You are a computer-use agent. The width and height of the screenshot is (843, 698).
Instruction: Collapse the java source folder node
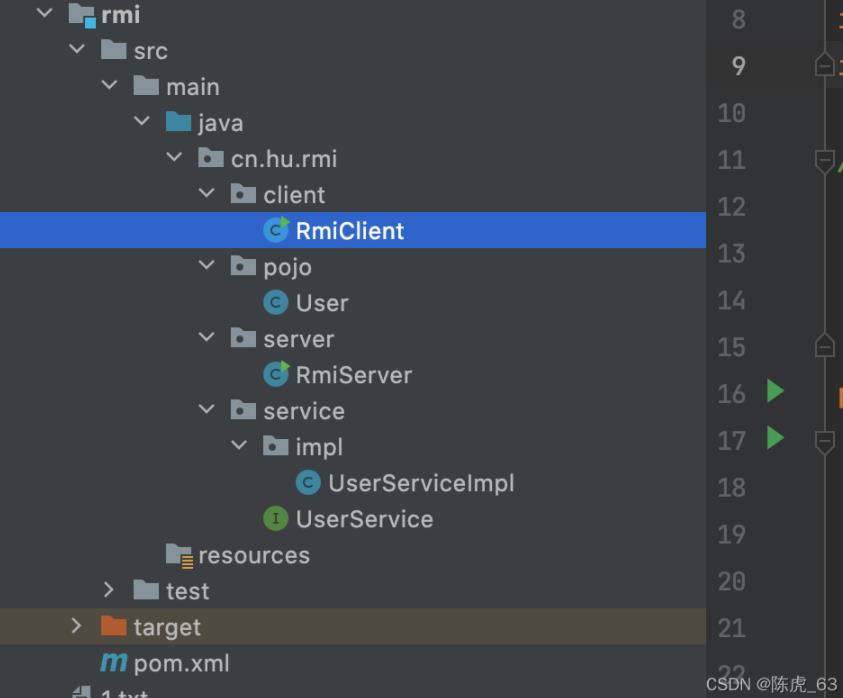(x=141, y=121)
